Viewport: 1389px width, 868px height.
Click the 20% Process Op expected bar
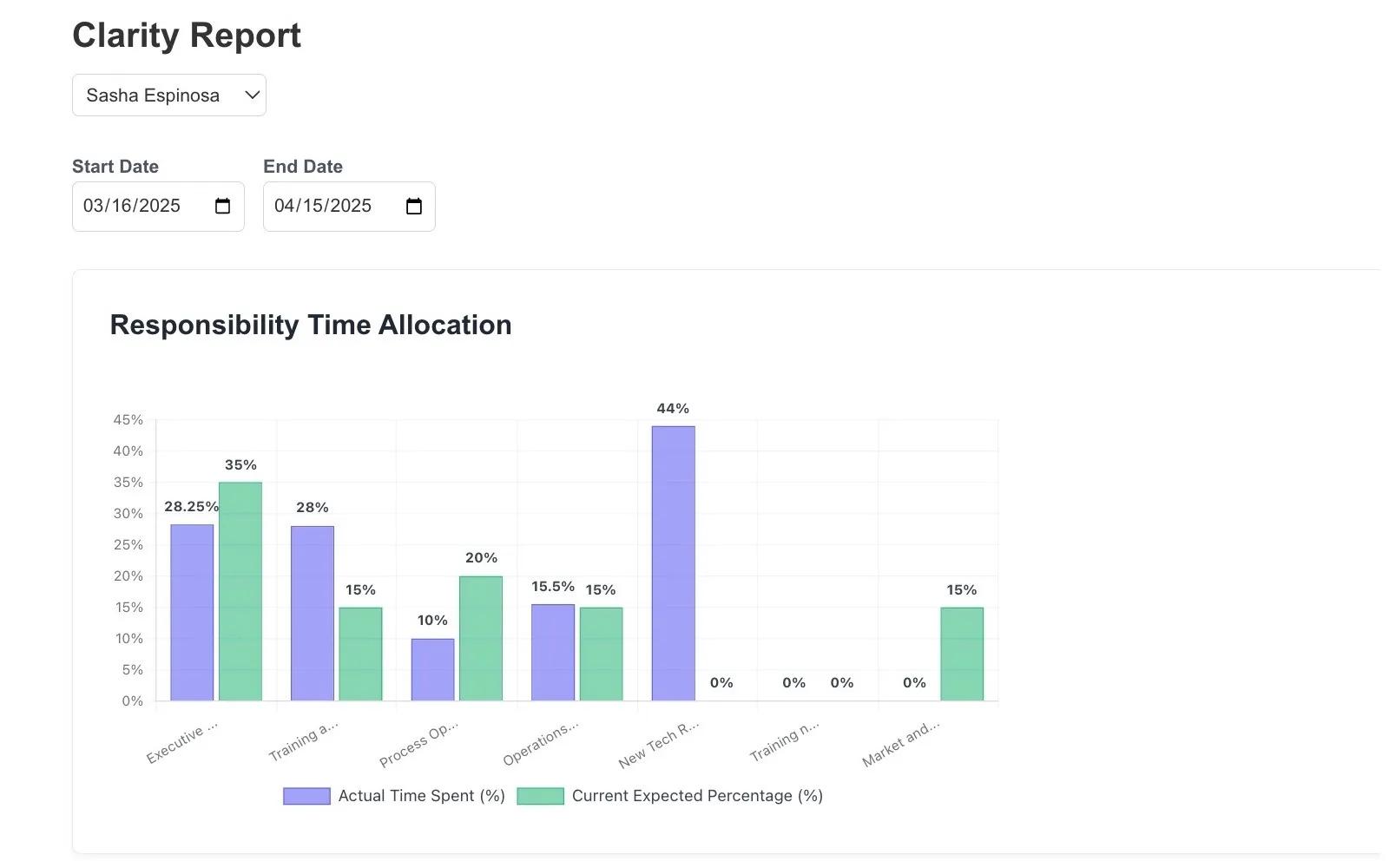(x=481, y=638)
